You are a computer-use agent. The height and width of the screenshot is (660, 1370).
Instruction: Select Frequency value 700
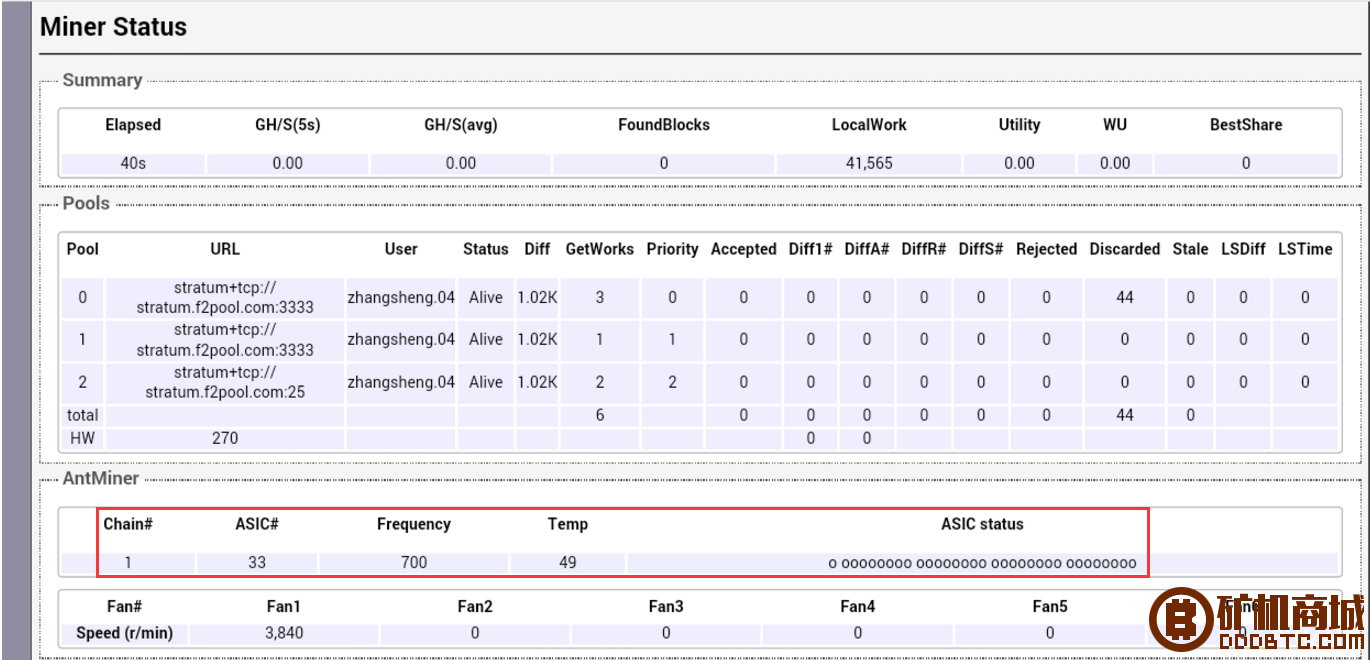pos(414,562)
